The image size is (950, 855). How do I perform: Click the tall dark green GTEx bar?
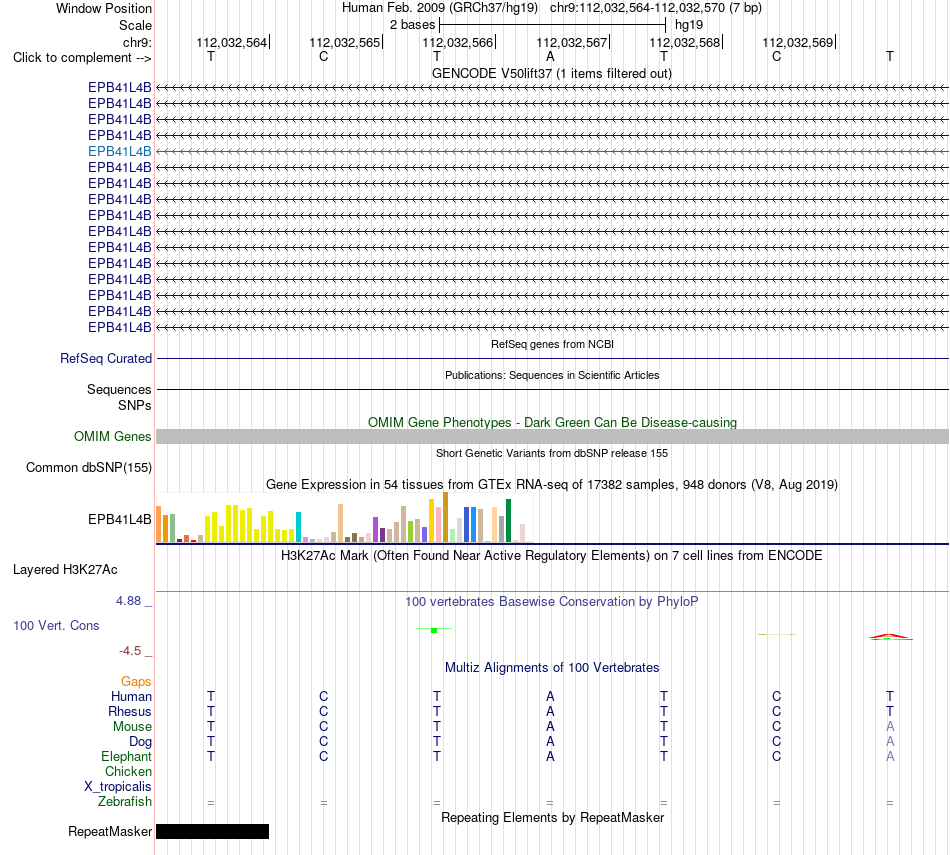click(x=508, y=521)
